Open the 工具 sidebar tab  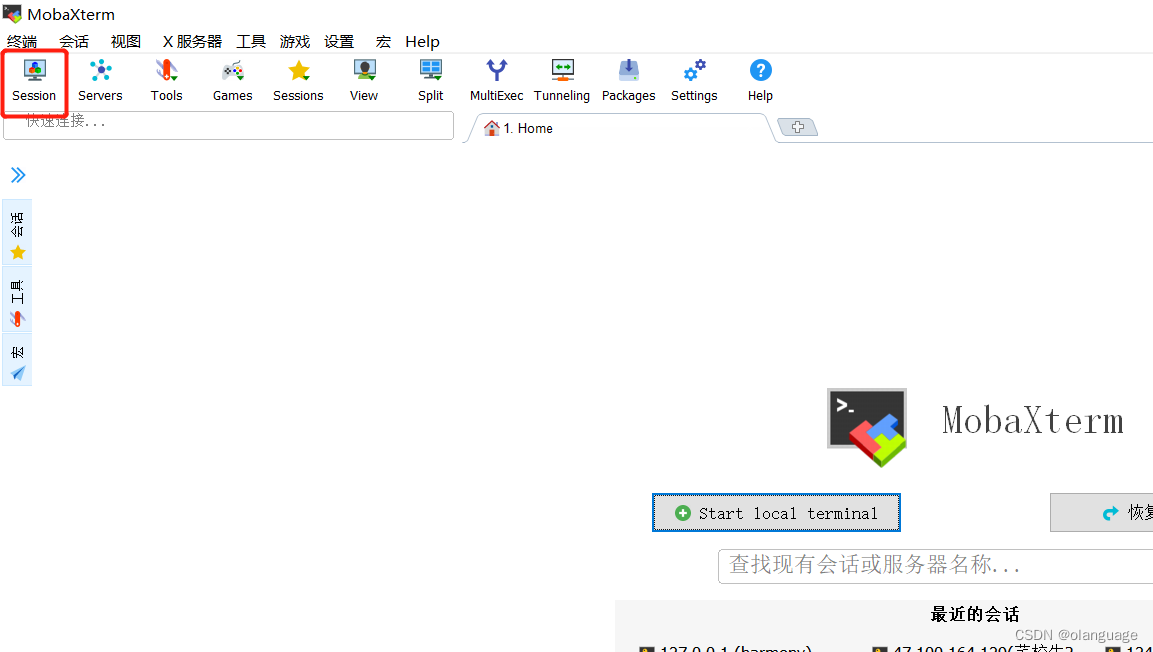[18, 299]
